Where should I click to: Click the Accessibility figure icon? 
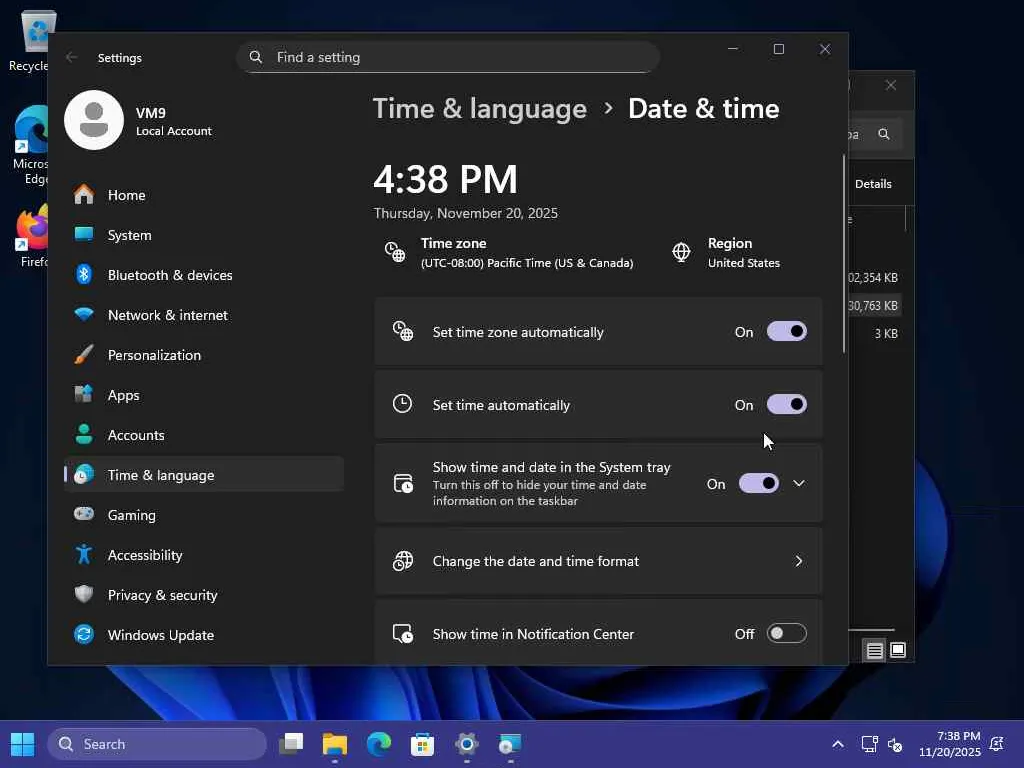[x=84, y=554]
